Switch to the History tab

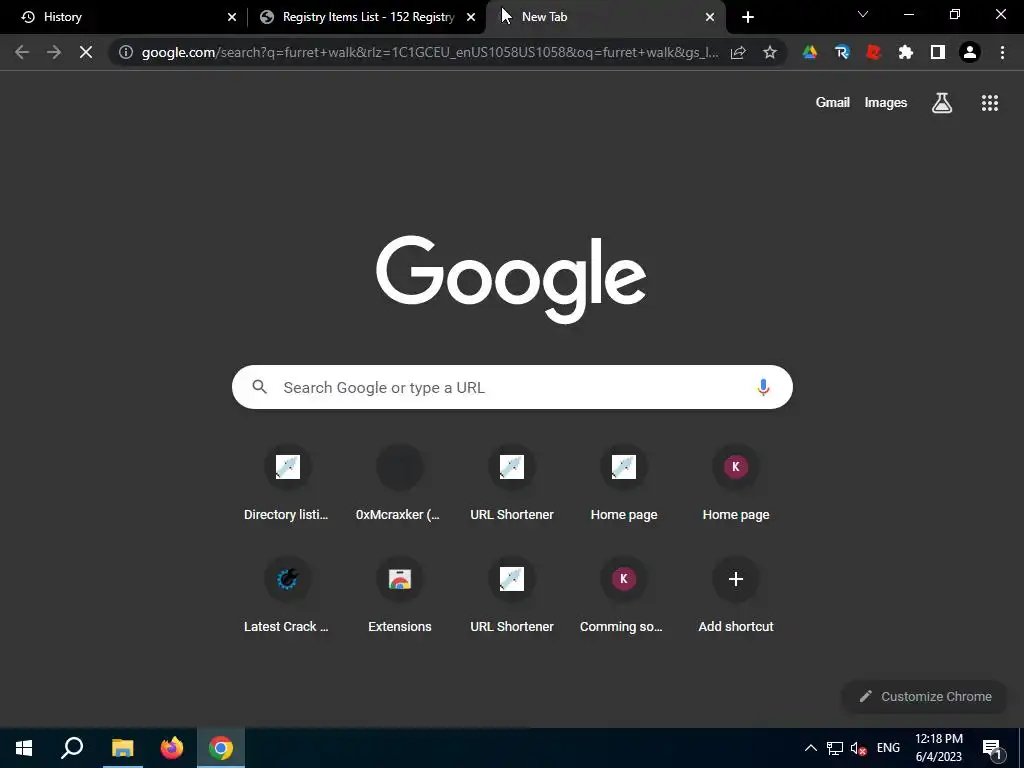pos(124,17)
